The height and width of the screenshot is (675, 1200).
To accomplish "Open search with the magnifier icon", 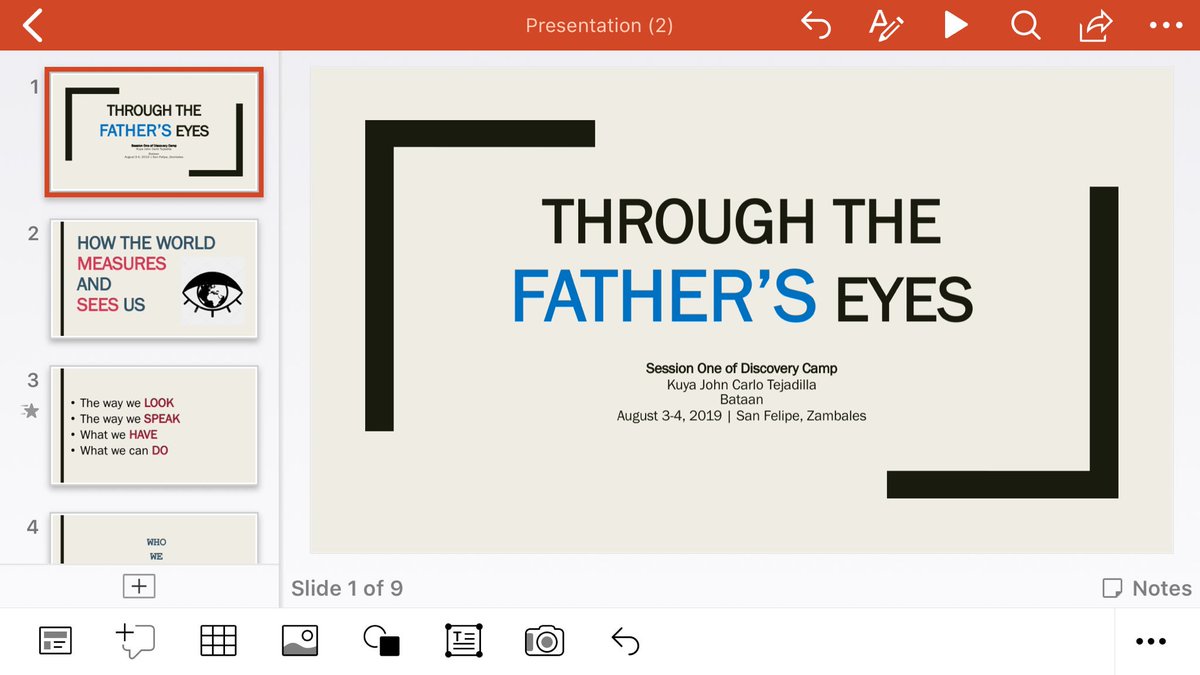I will tap(1026, 25).
